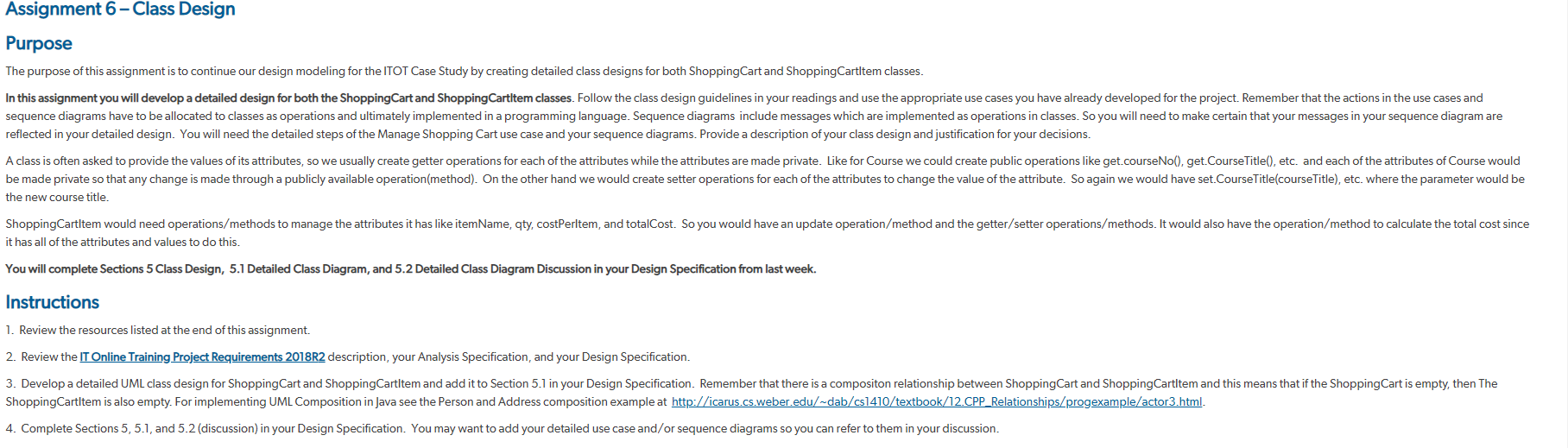Select step 4 Complete Sections 5, 5.1, and 5.2

pos(502,428)
